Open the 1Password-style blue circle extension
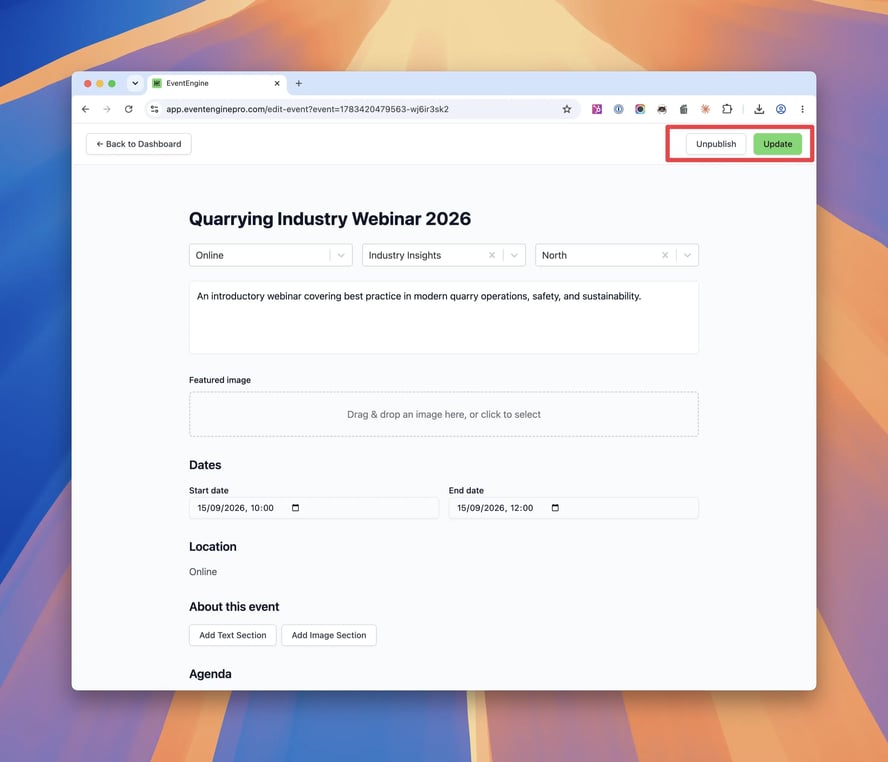 (x=618, y=109)
